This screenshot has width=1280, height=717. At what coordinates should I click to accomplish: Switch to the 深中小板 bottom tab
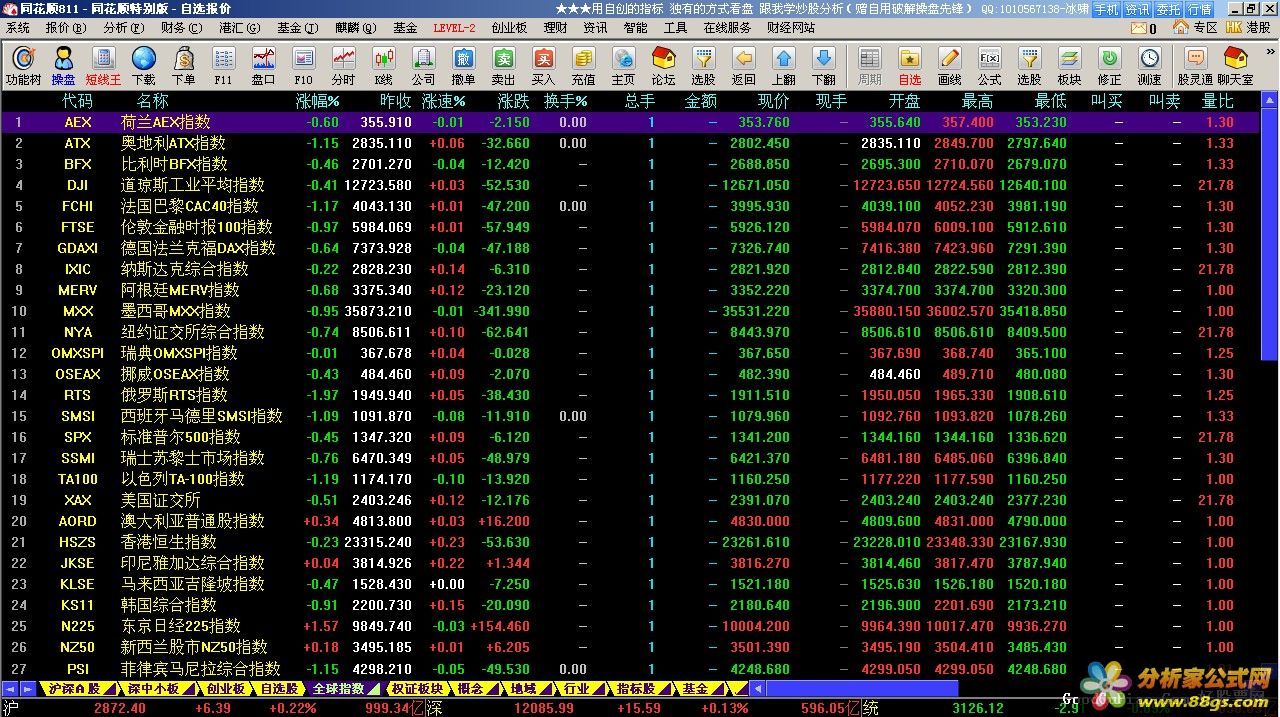[x=154, y=689]
